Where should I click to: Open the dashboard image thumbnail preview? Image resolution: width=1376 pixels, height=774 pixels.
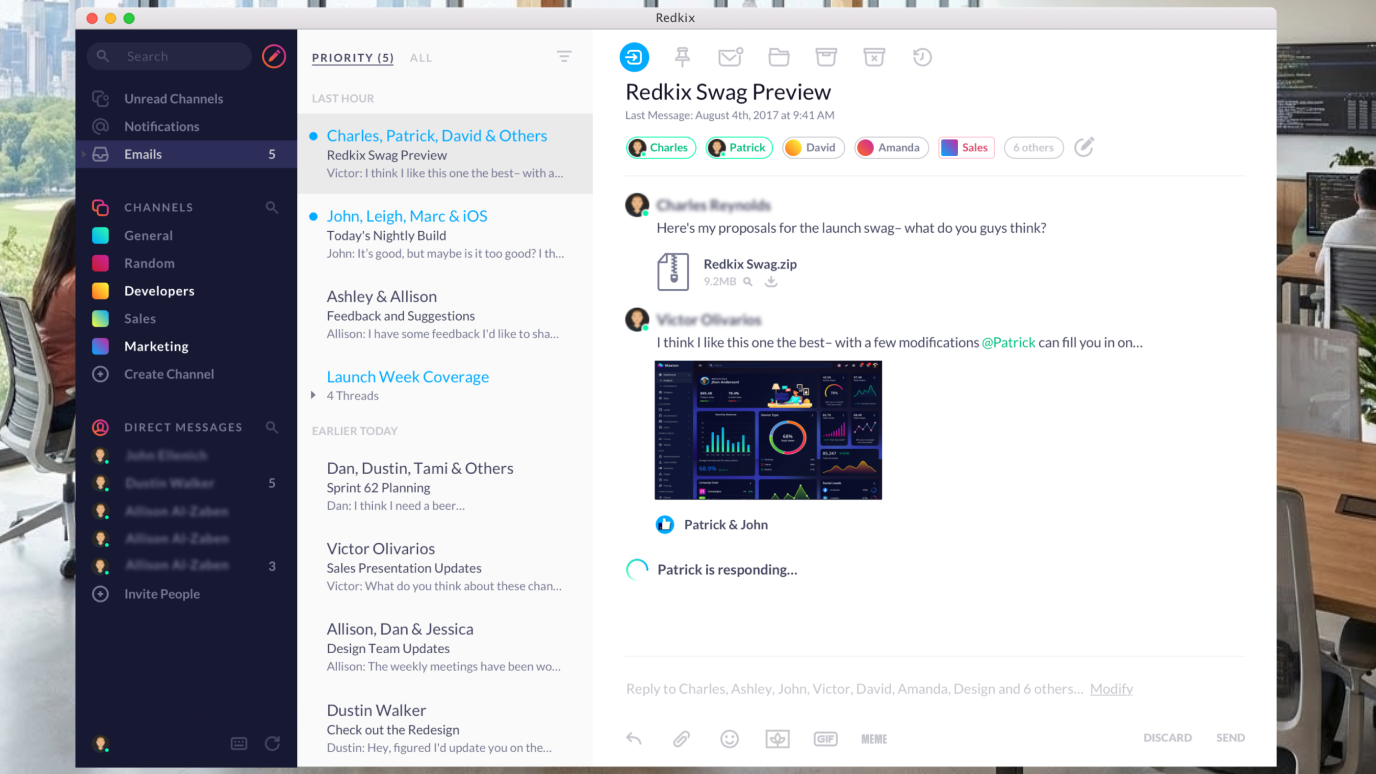point(768,430)
